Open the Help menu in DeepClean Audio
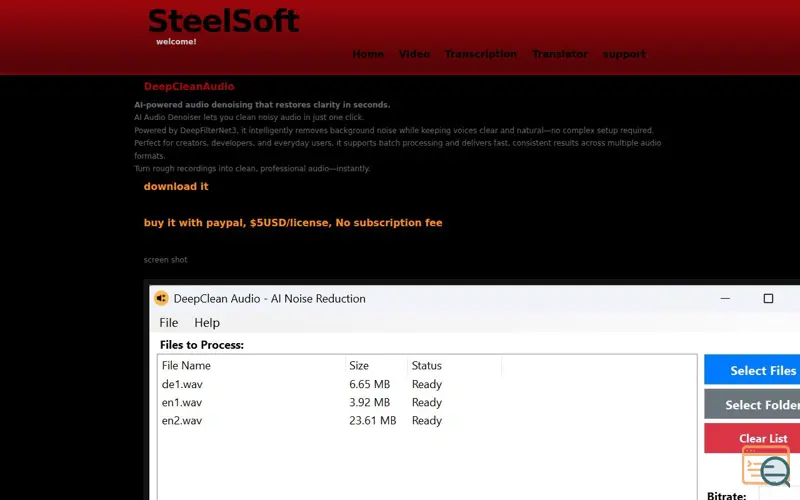 207,322
